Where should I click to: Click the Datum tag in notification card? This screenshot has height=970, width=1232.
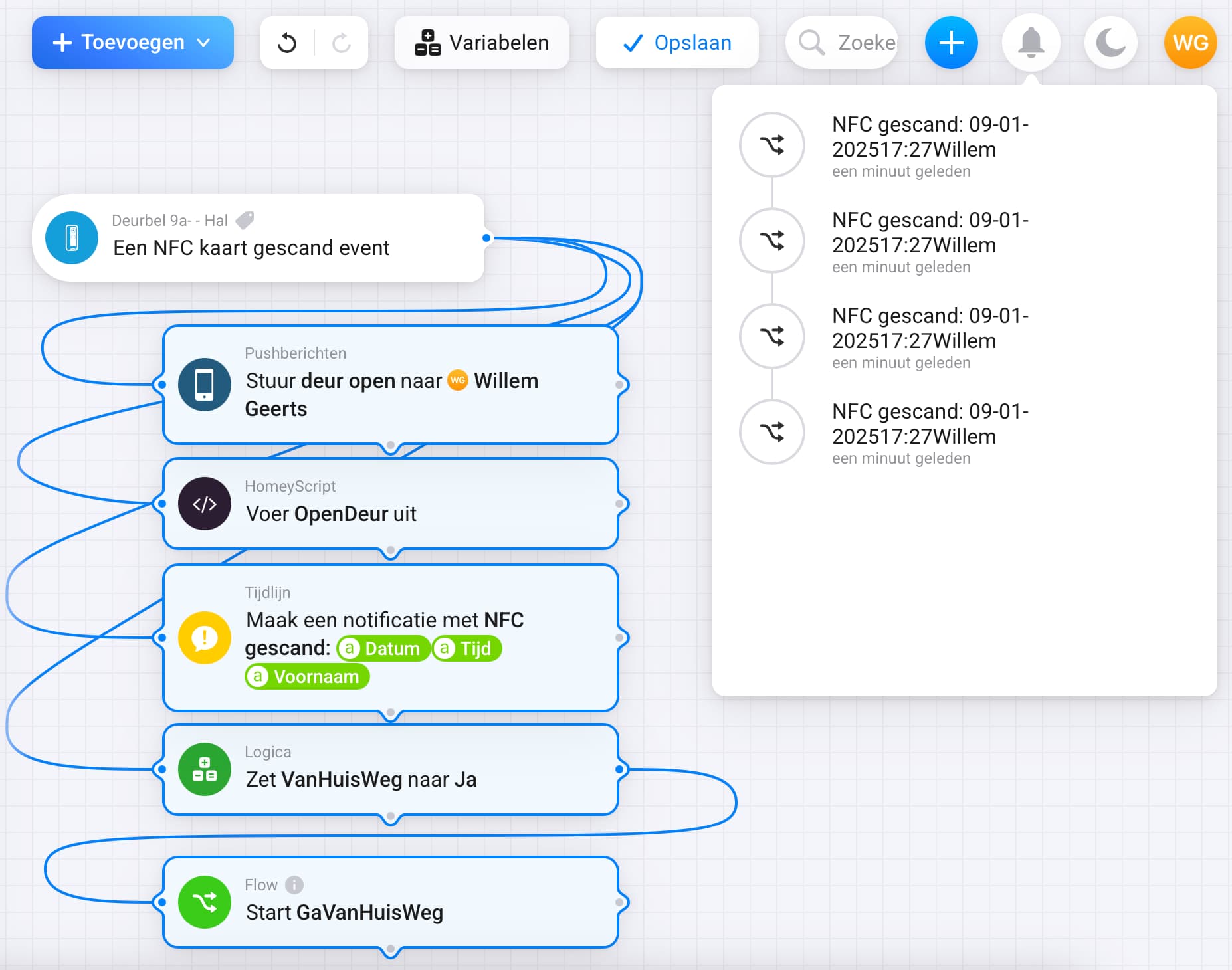[383, 648]
